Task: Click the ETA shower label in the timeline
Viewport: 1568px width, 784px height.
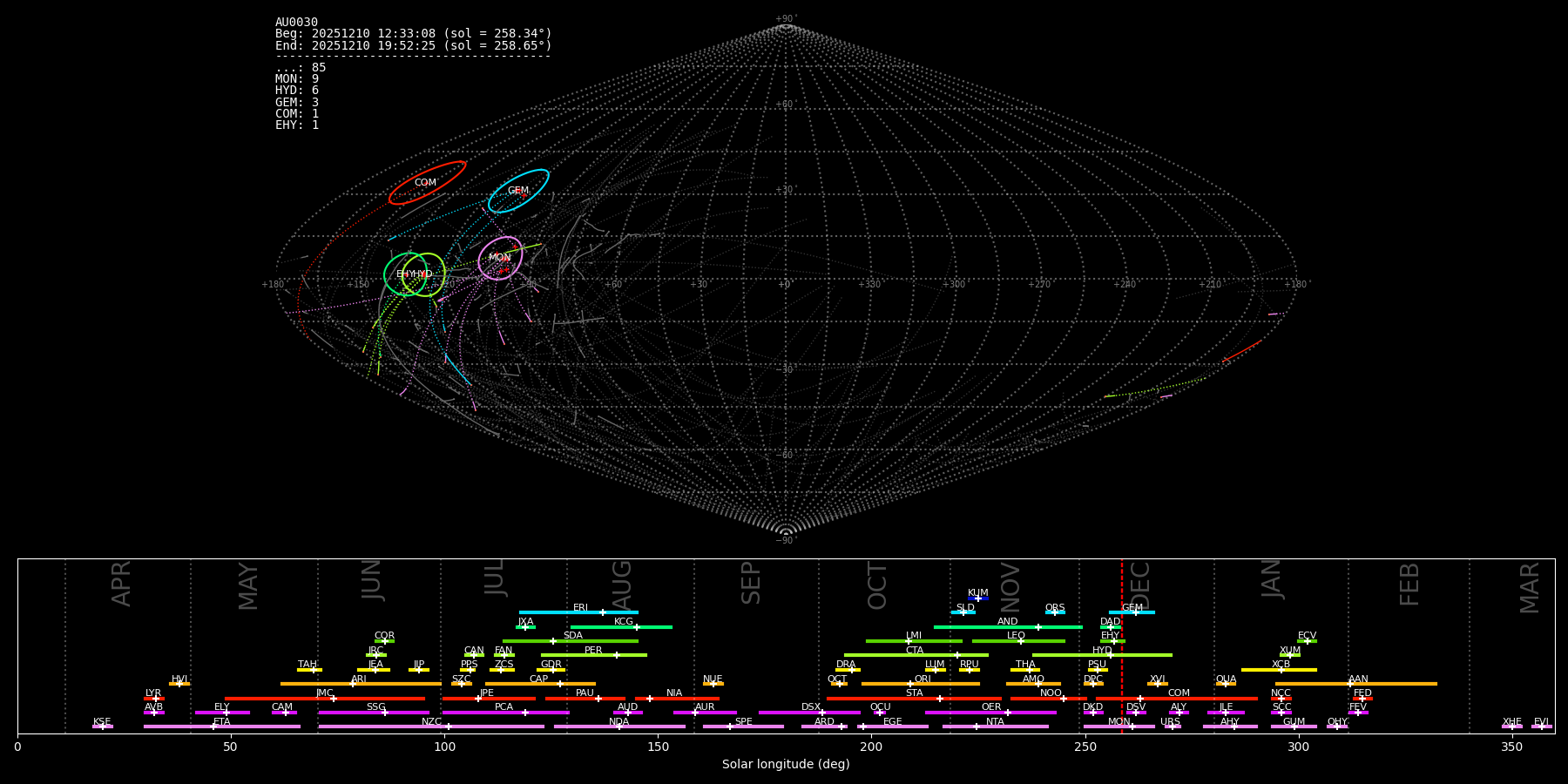Action: [x=222, y=722]
